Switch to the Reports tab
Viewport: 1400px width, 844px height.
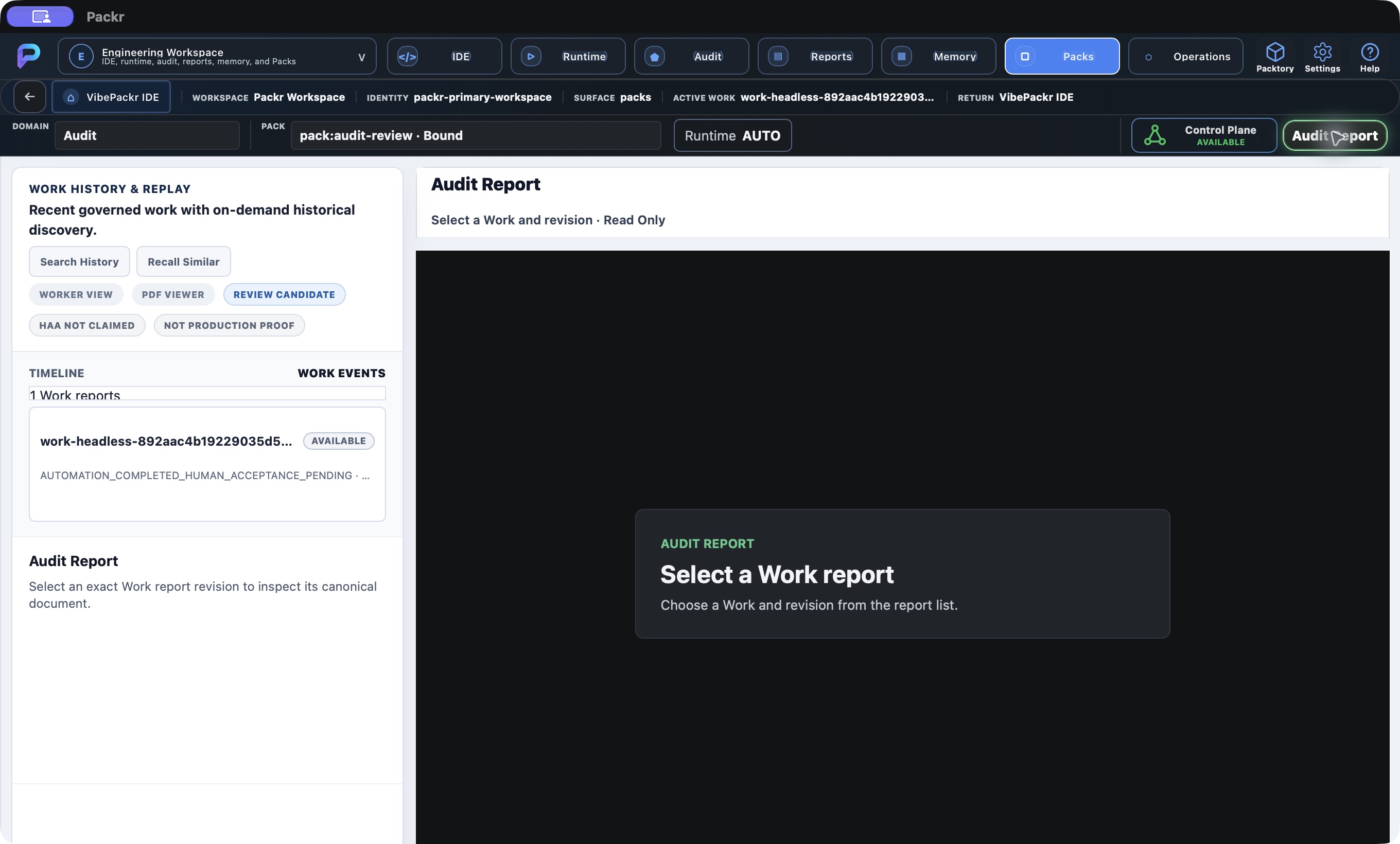click(815, 56)
